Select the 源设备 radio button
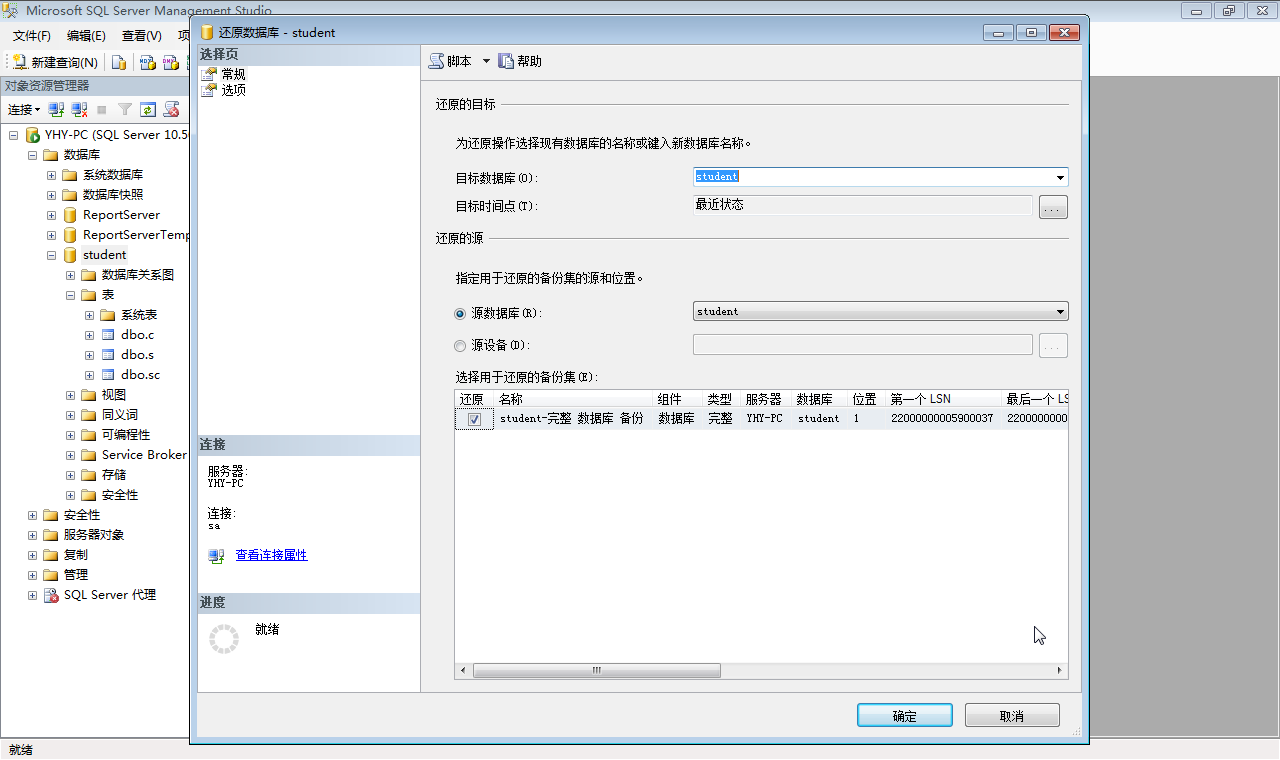 click(x=460, y=346)
